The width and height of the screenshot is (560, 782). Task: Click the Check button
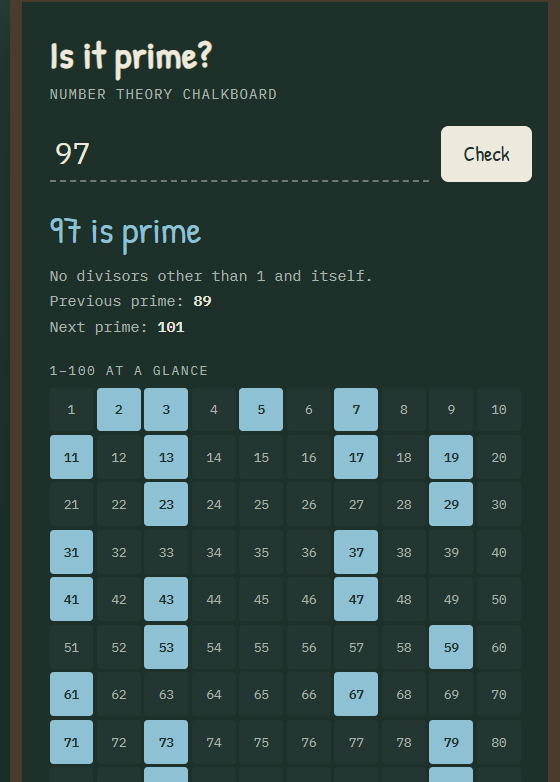tap(486, 154)
